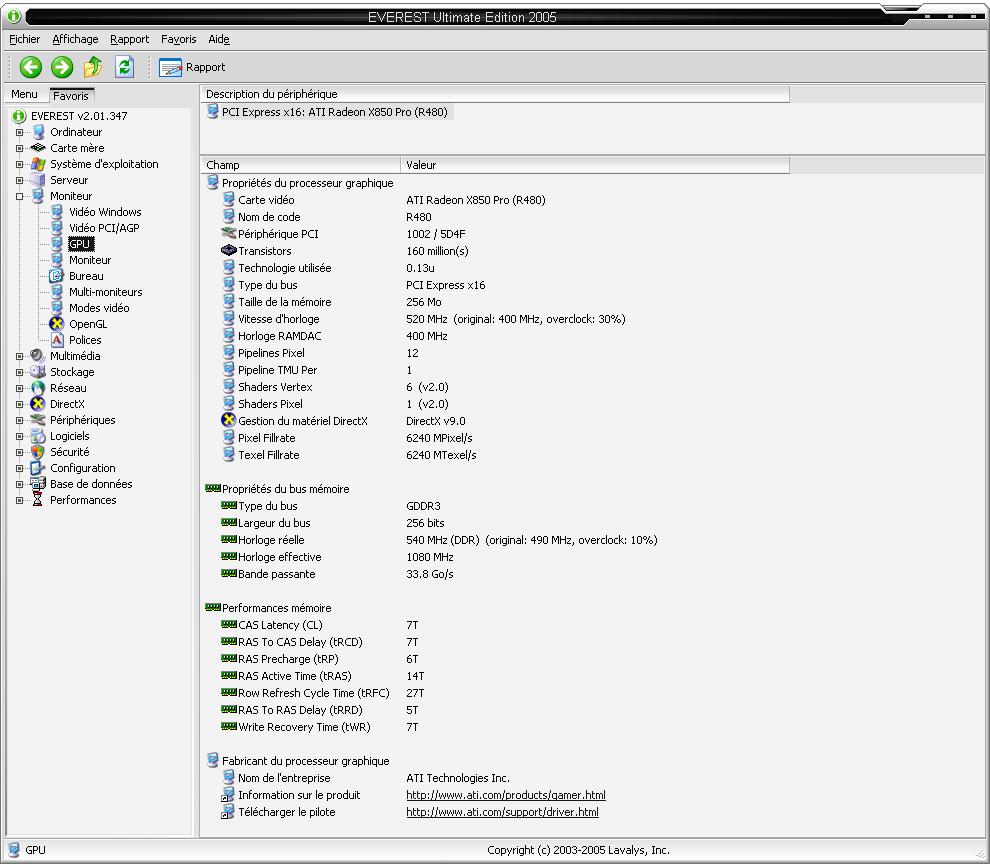Expand the Carte mère tree node
The width and height of the screenshot is (990, 864).
point(20,148)
